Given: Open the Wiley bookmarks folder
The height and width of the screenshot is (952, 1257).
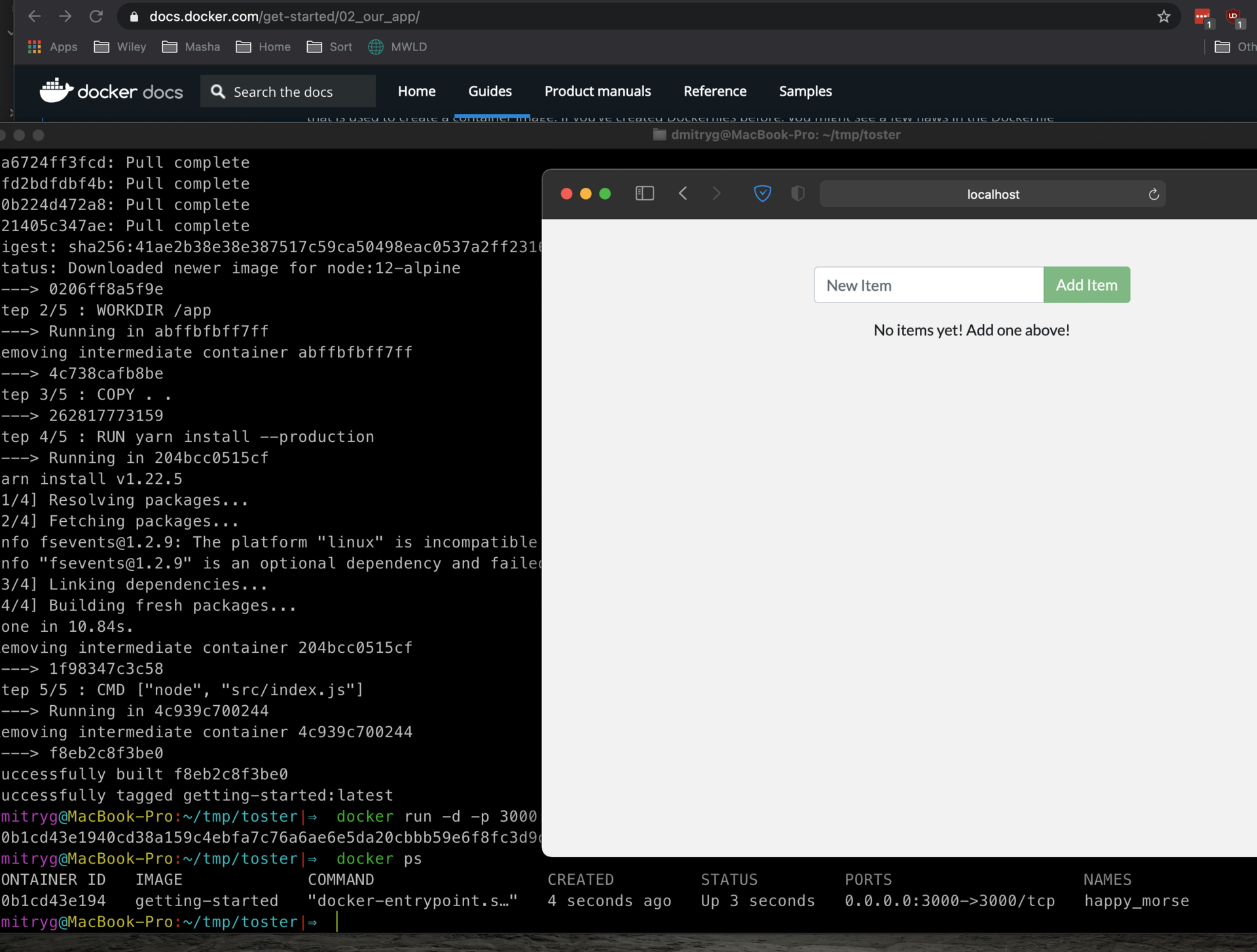Looking at the screenshot, I should coord(120,46).
